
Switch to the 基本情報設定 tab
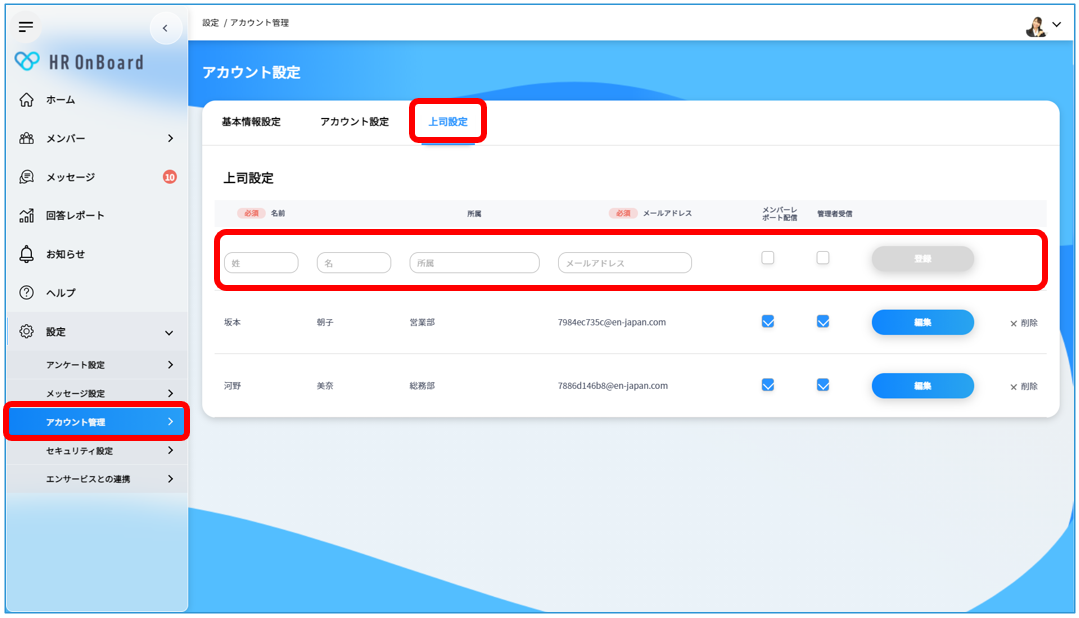click(x=251, y=122)
